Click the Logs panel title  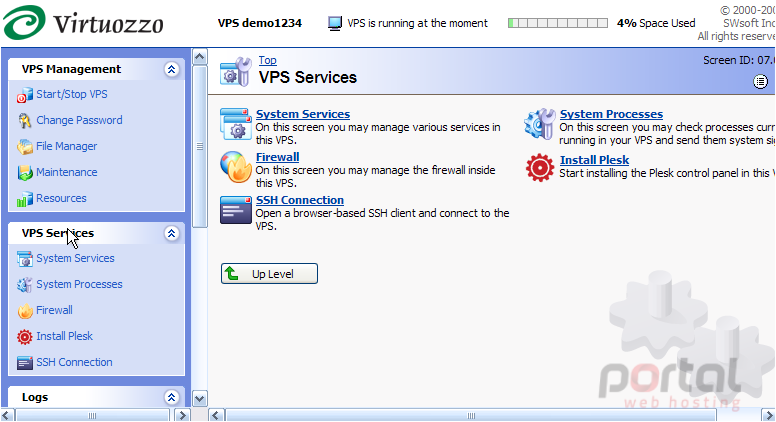click(35, 397)
